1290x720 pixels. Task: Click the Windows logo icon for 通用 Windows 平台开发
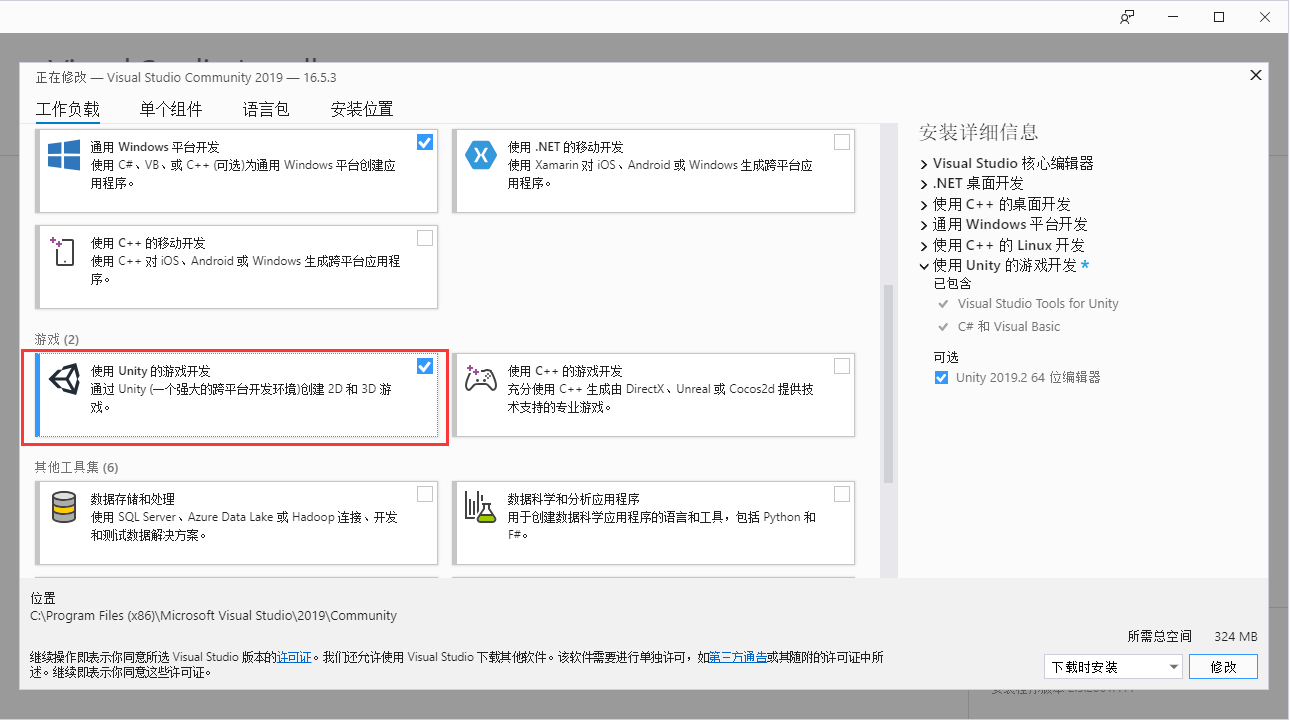click(64, 155)
